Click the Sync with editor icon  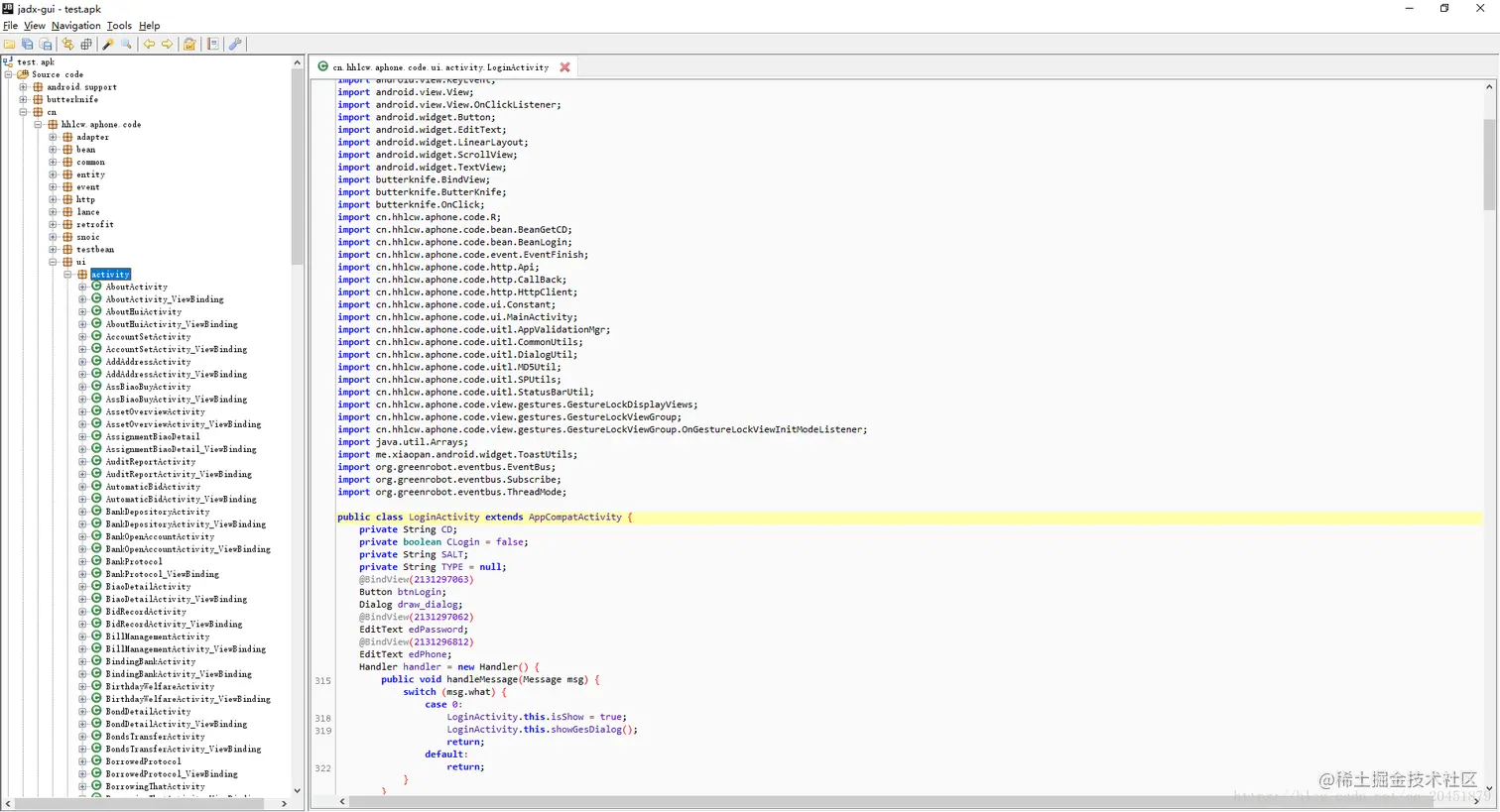click(67, 44)
